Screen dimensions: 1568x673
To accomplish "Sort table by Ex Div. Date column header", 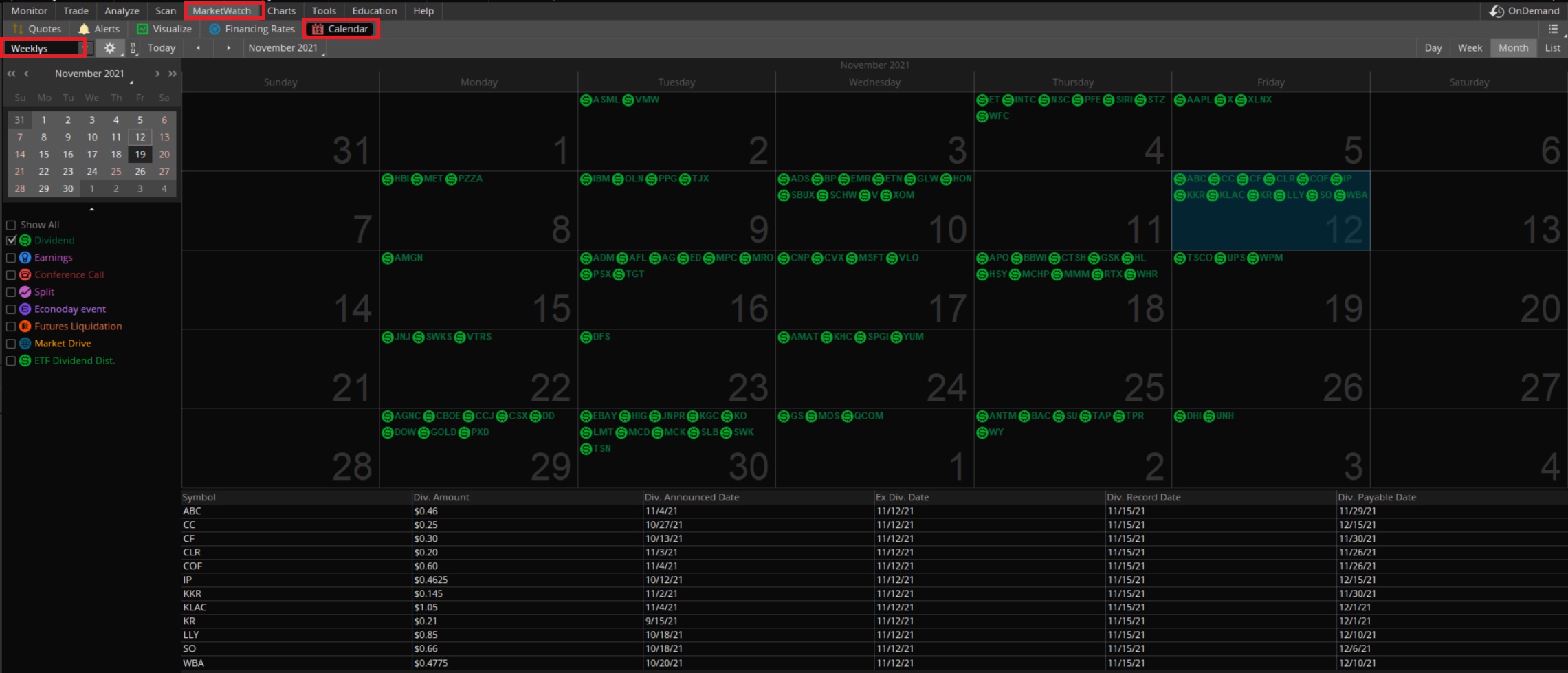I will [989, 497].
